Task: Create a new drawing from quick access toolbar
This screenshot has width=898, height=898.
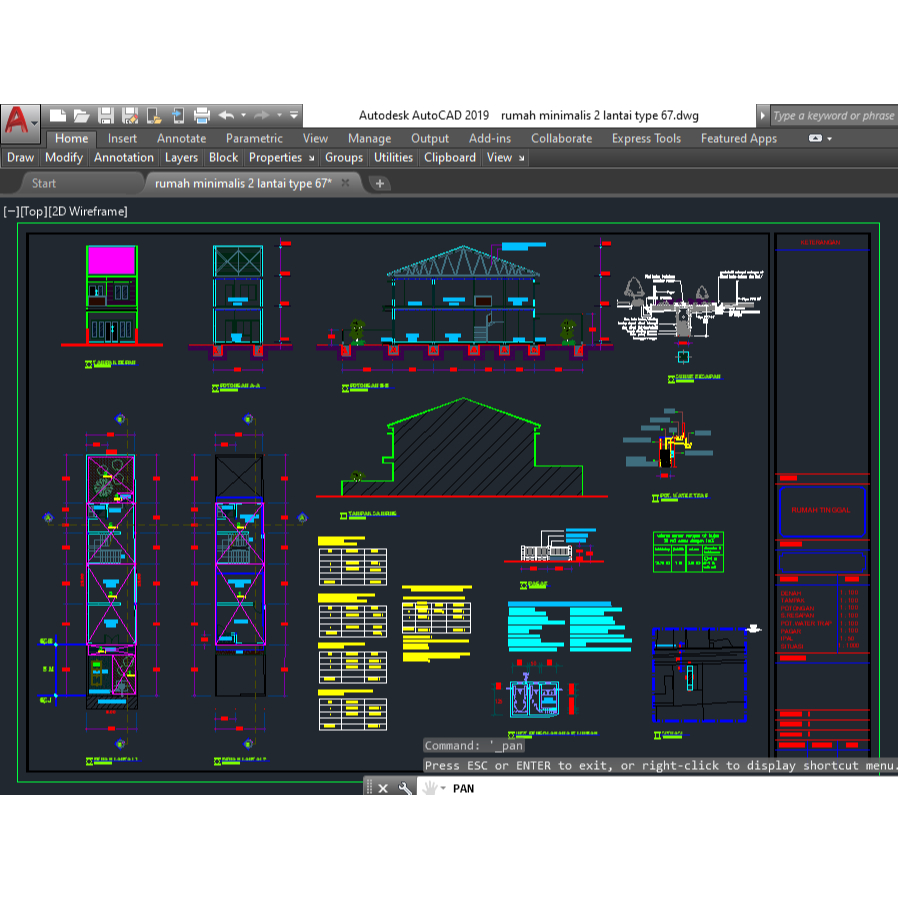Action: point(58,116)
